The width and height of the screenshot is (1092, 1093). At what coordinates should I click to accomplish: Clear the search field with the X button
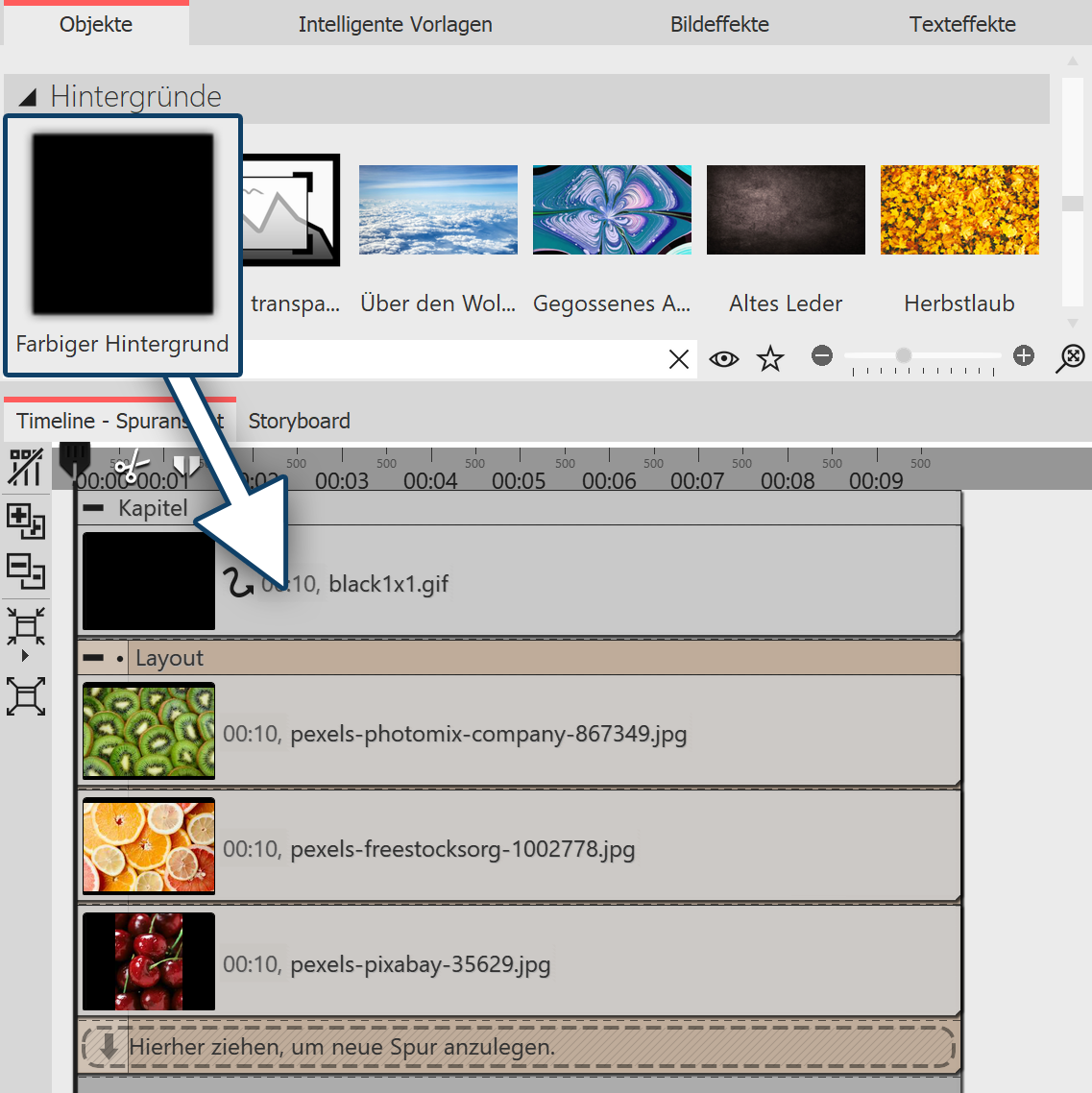[x=679, y=358]
